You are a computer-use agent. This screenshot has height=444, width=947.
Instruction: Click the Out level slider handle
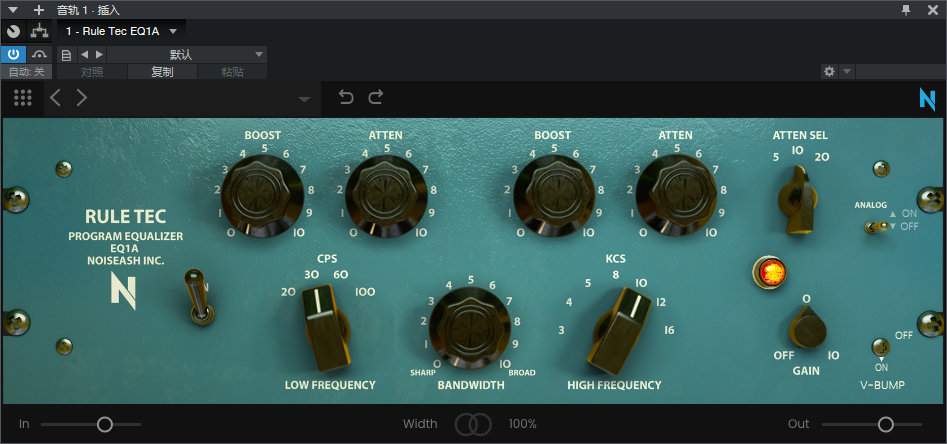pos(885,424)
